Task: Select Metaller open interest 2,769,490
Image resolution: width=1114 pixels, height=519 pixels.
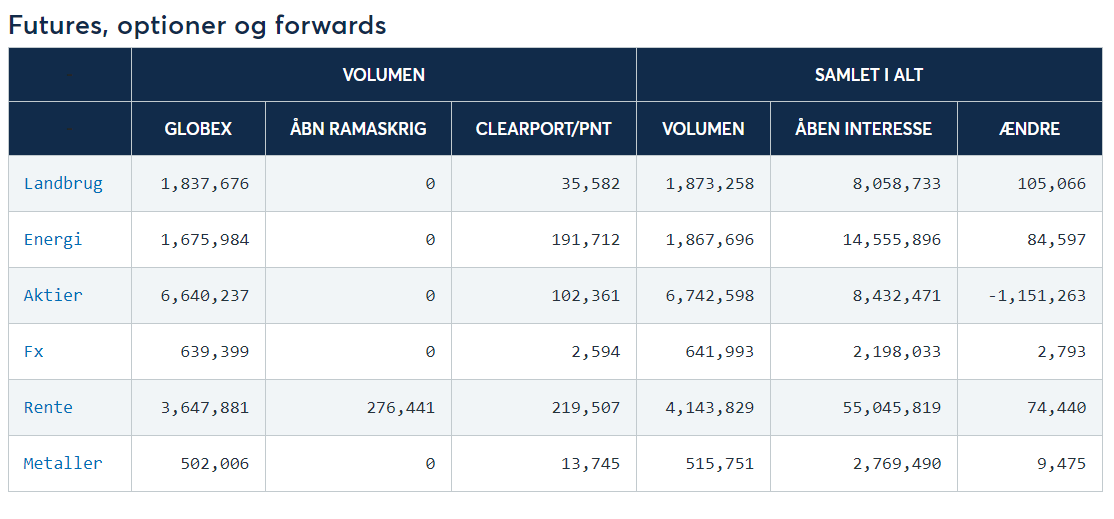Action: 897,464
